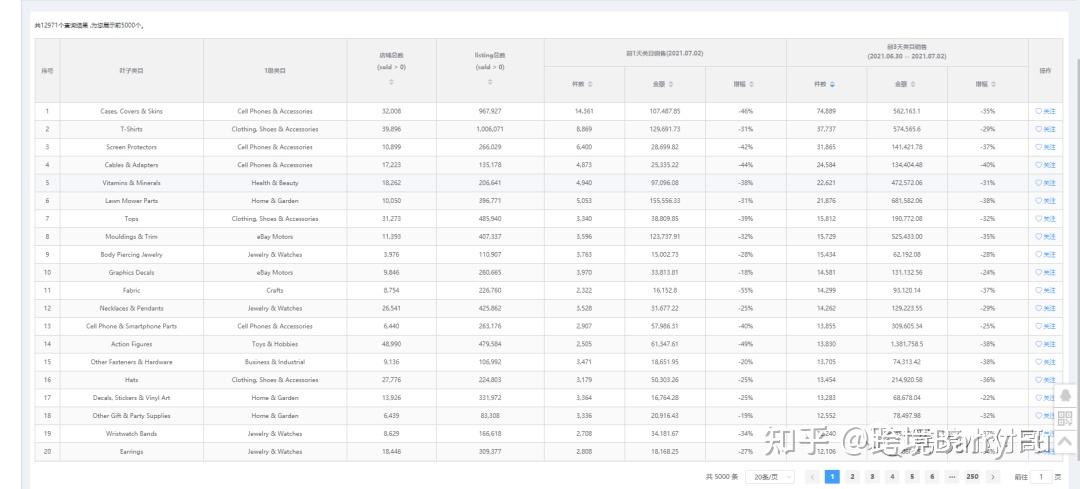The image size is (1080, 489).
Task: Sort 前1天 件数 column
Action: coord(590,84)
